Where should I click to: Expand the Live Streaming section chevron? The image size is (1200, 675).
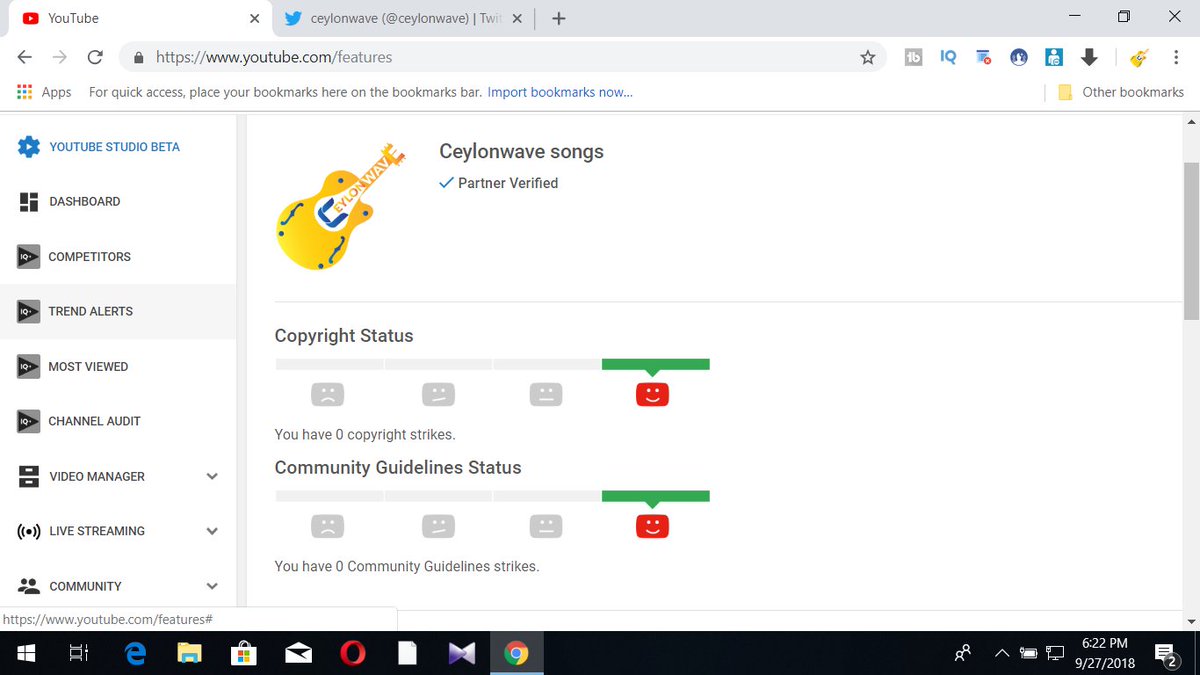(212, 531)
